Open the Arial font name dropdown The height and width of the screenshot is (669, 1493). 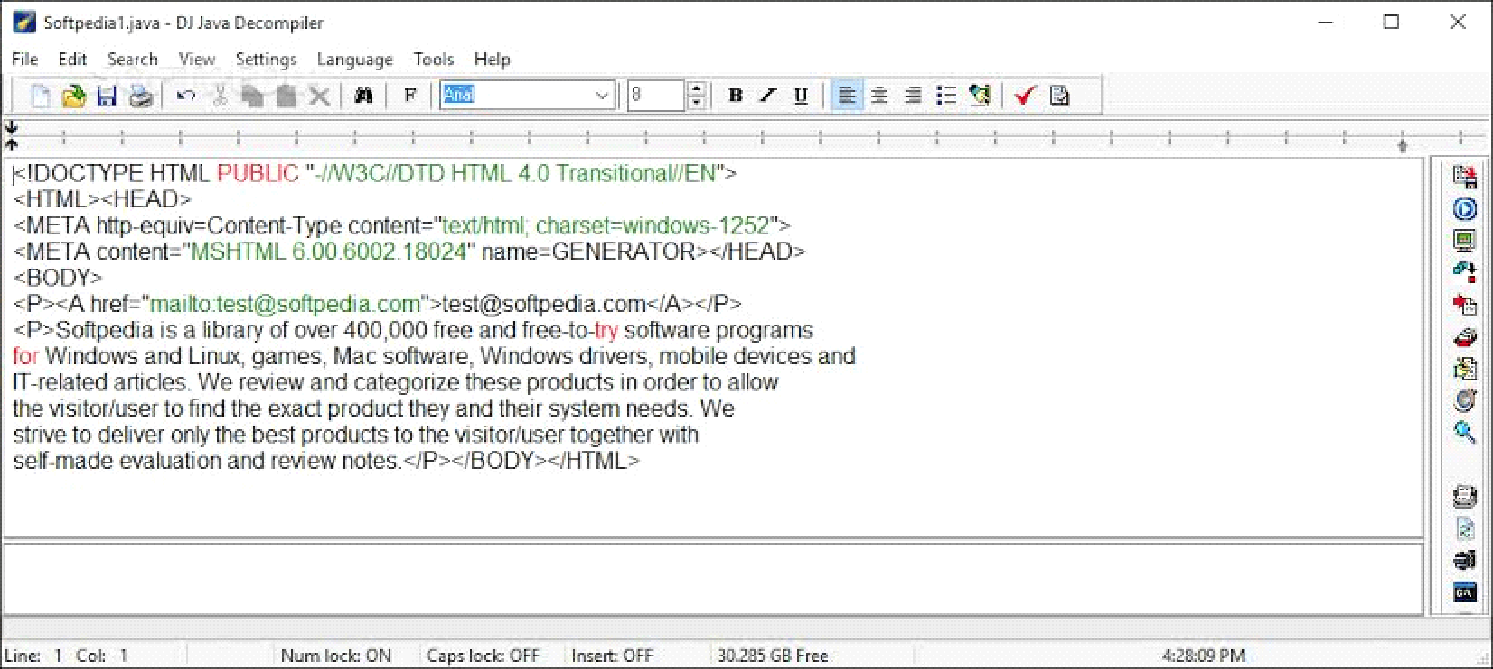[x=603, y=96]
